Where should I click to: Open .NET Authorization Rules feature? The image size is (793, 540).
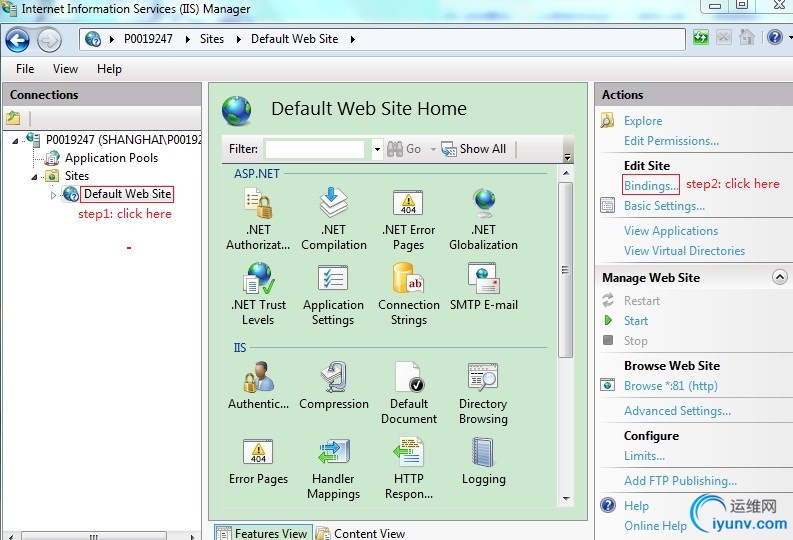pyautogui.click(x=258, y=219)
